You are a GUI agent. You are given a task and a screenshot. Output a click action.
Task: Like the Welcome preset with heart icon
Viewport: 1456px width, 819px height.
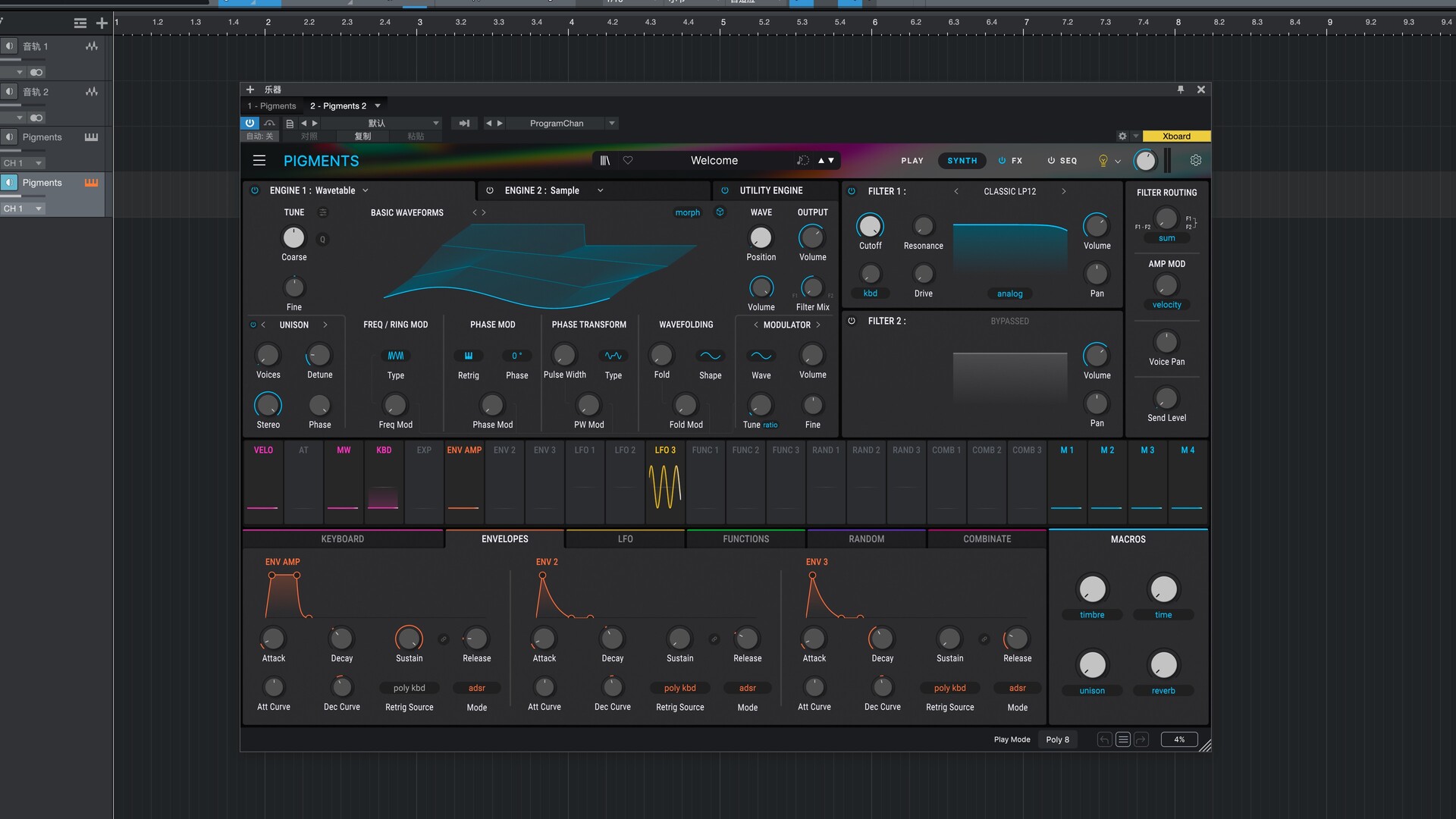[x=628, y=160]
